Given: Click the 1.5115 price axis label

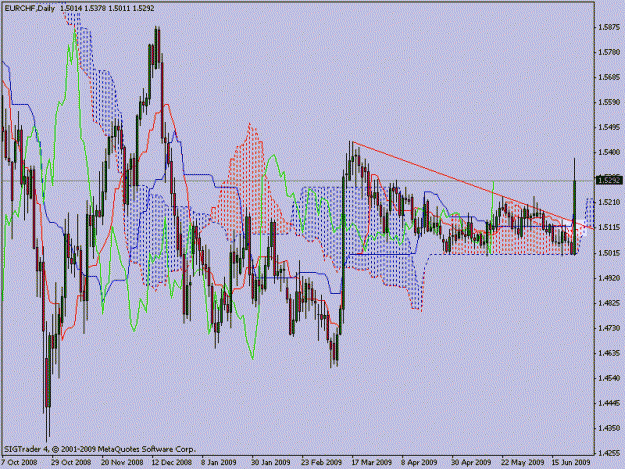Looking at the screenshot, I should [x=609, y=228].
